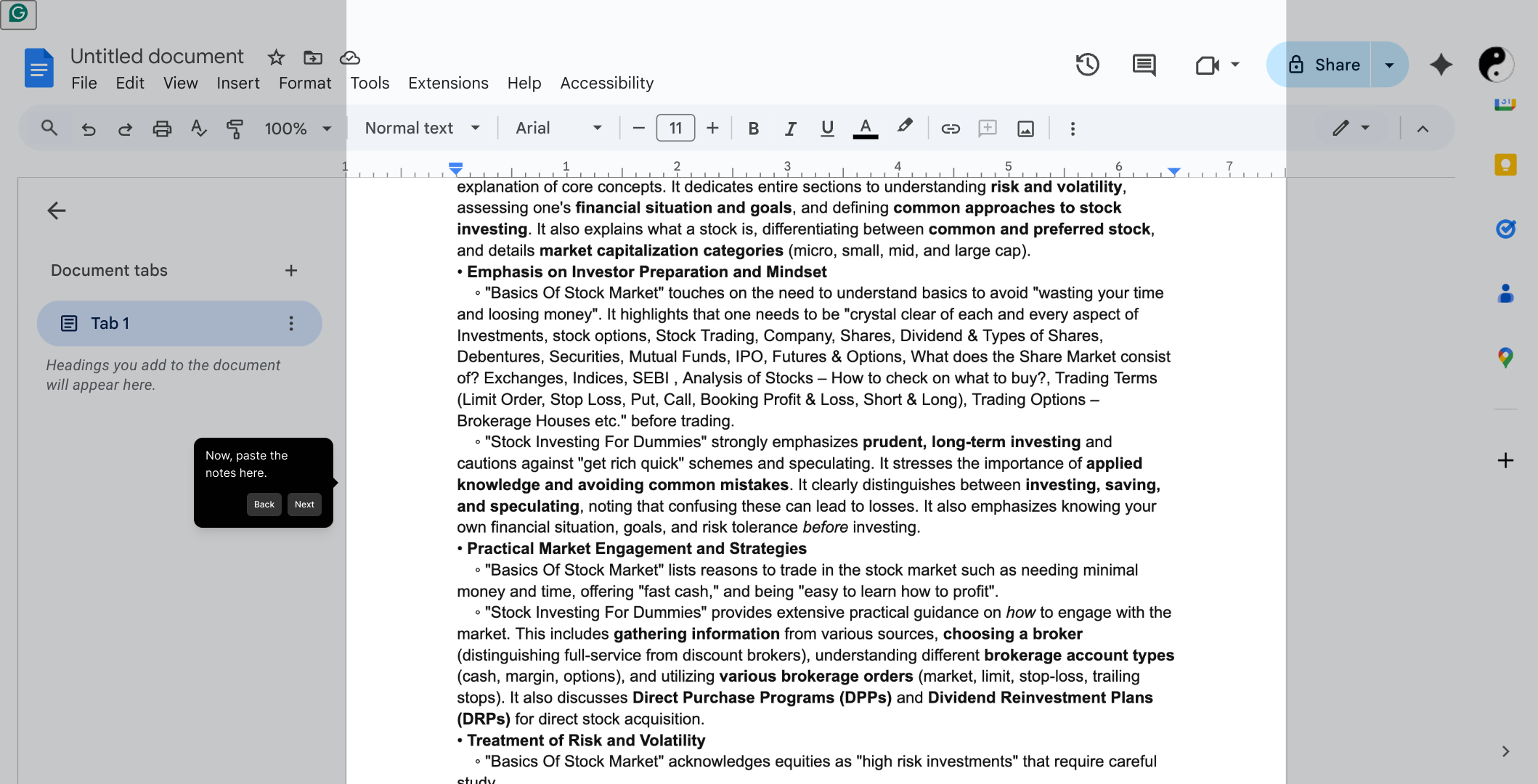This screenshot has height=784, width=1538.
Task: Open the Accessibility menu
Action: pos(607,83)
